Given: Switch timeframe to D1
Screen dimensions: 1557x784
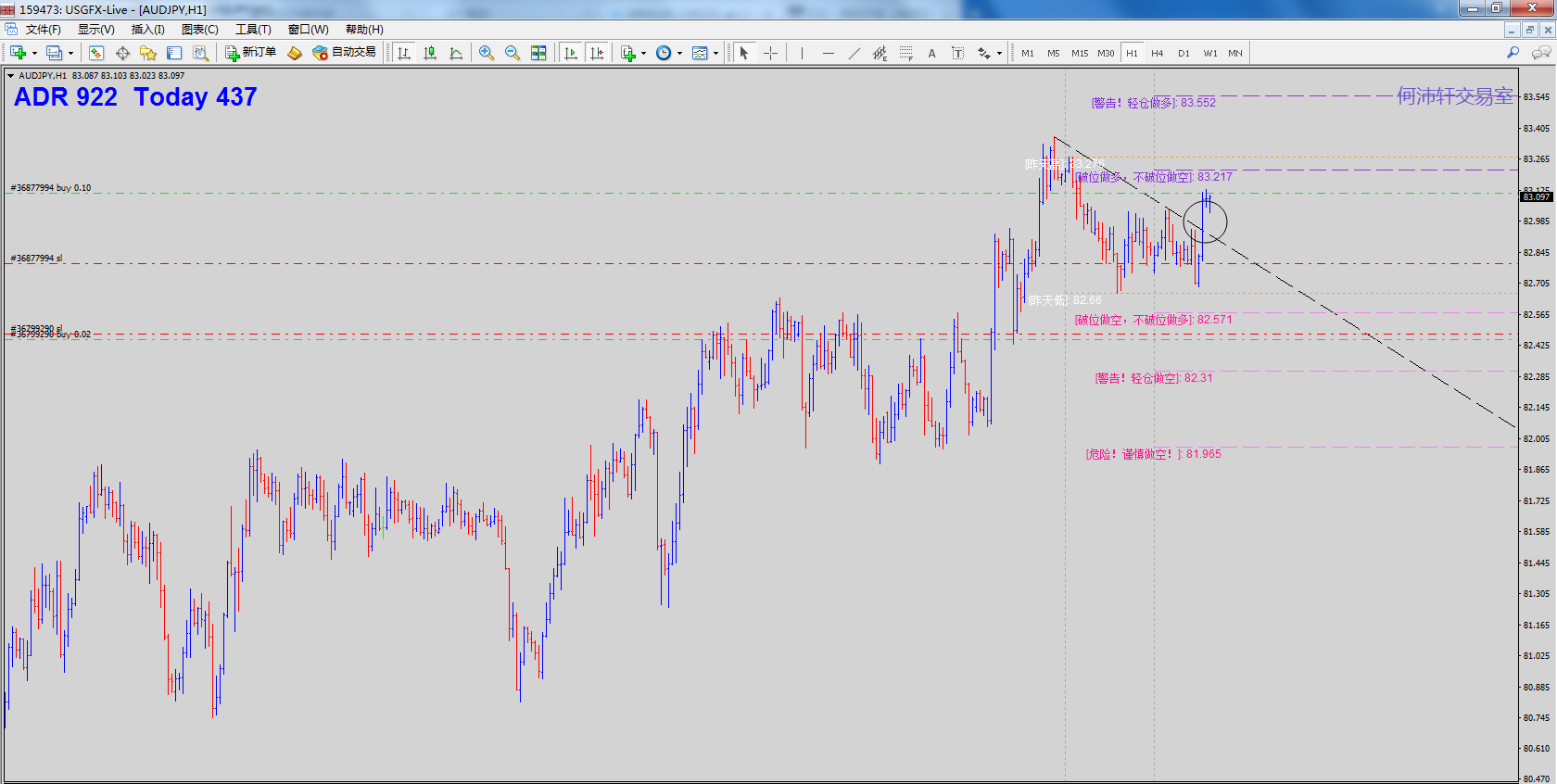Looking at the screenshot, I should pos(1184,53).
